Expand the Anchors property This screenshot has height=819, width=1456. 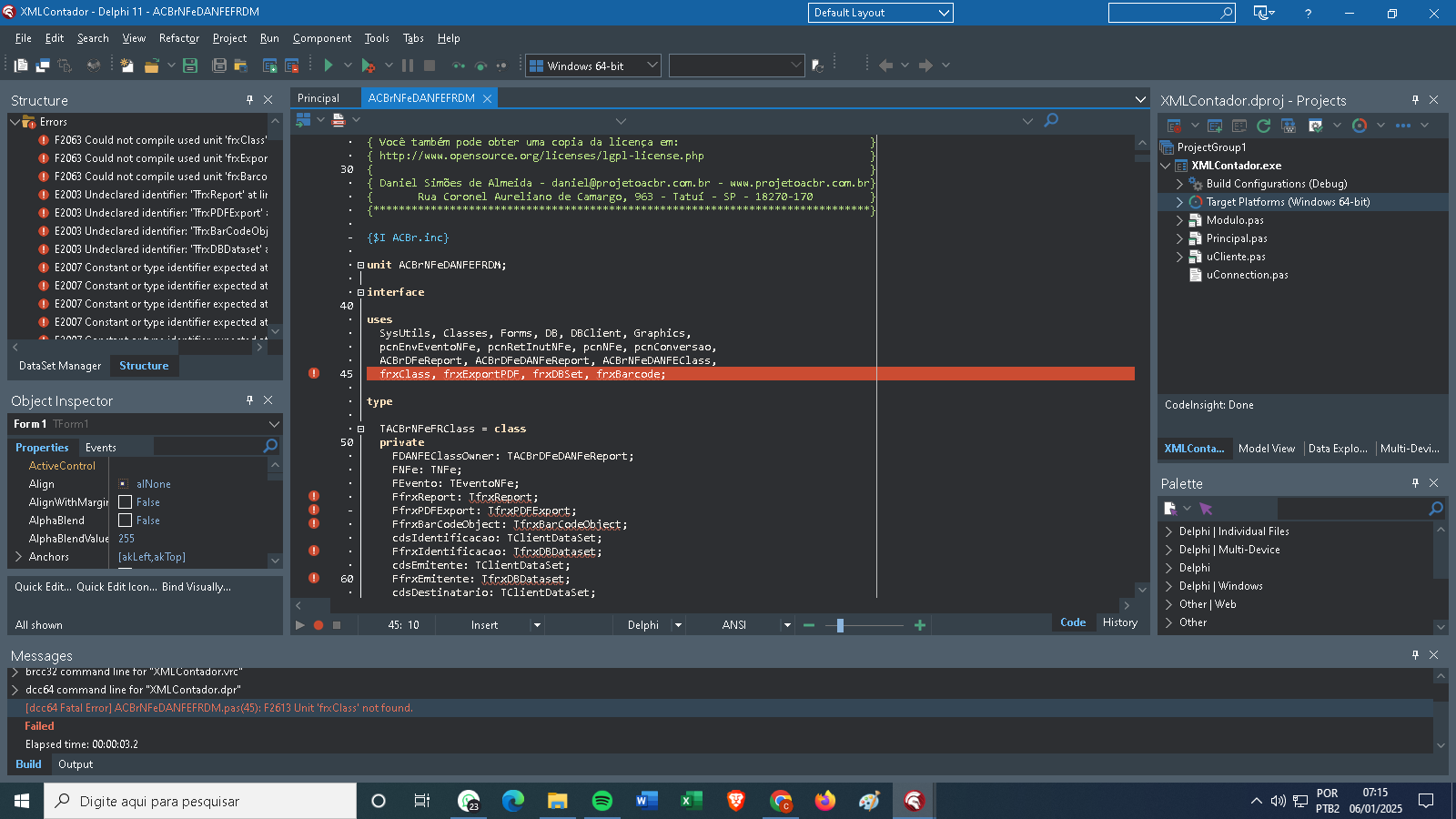click(x=18, y=557)
